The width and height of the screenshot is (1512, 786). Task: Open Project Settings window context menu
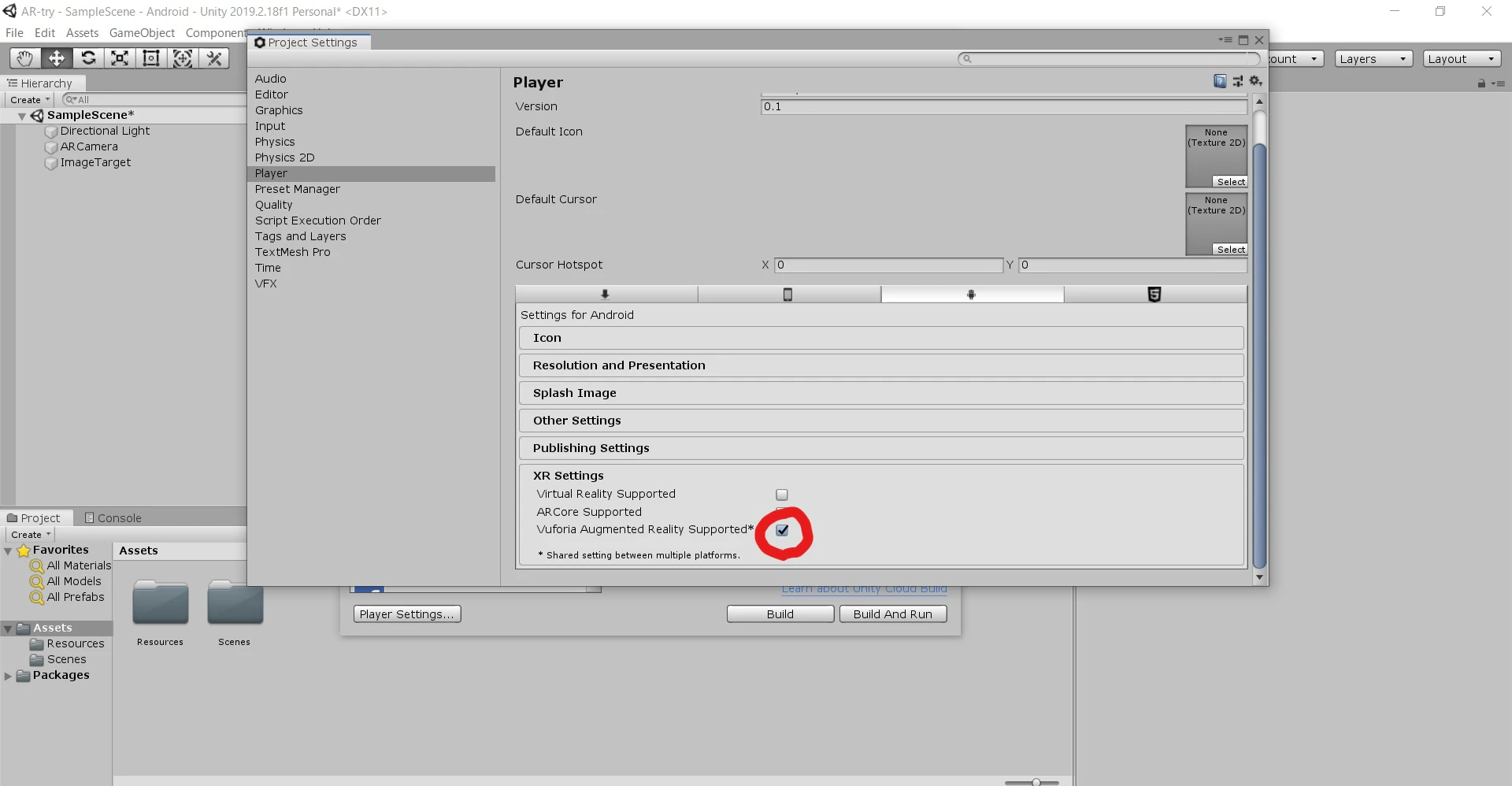click(x=1225, y=40)
